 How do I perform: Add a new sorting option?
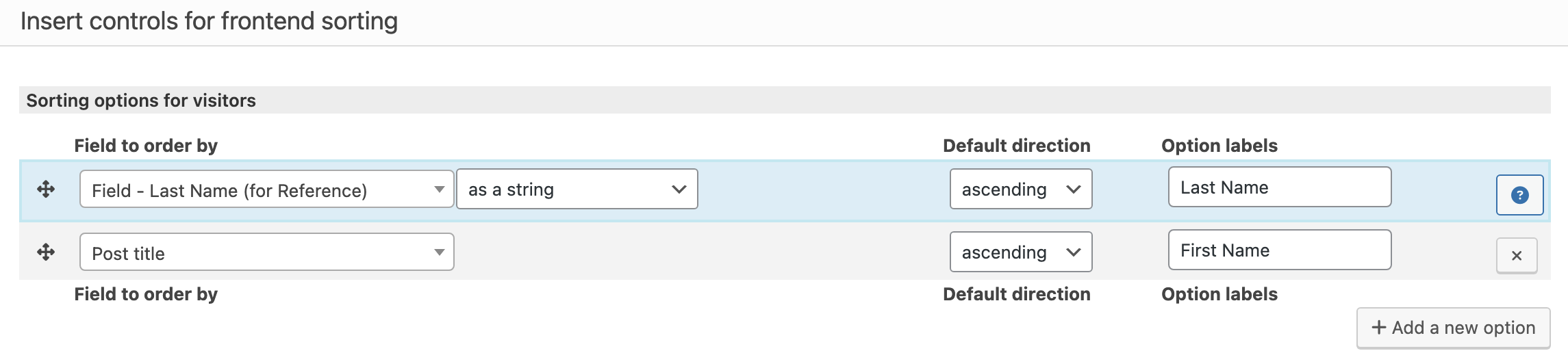pos(1453,328)
